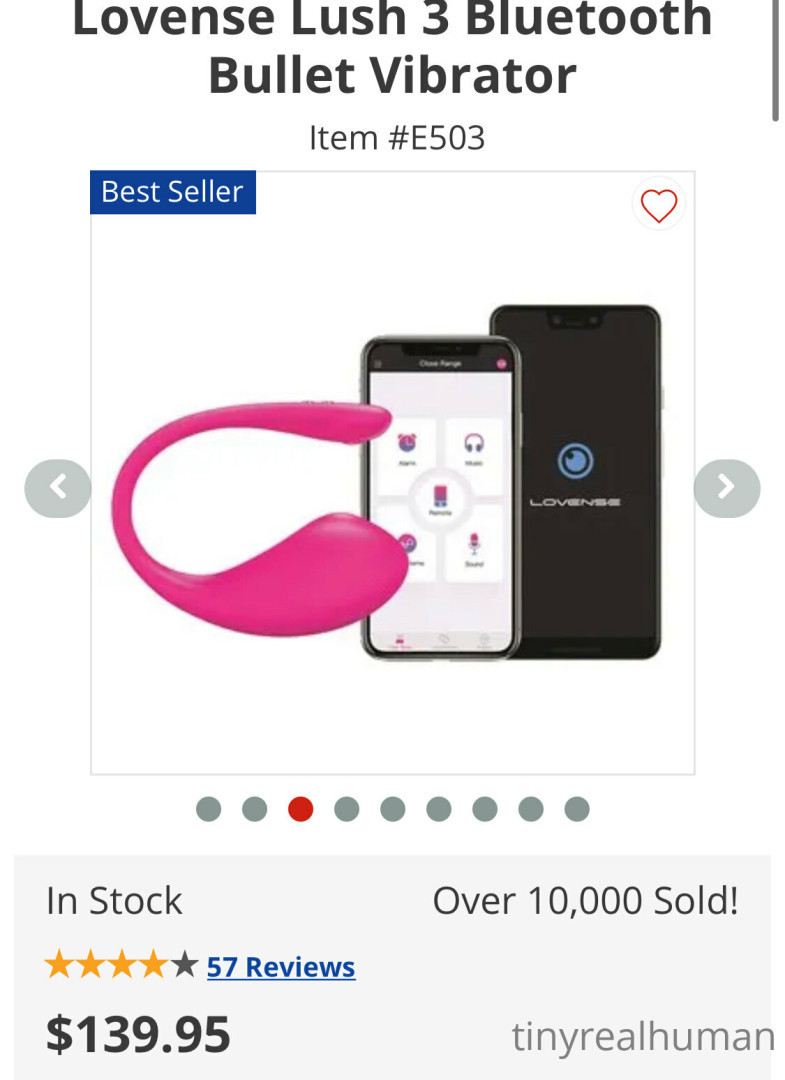This screenshot has width=785, height=1080.
Task: Advance to next product image arrow
Action: (x=726, y=488)
